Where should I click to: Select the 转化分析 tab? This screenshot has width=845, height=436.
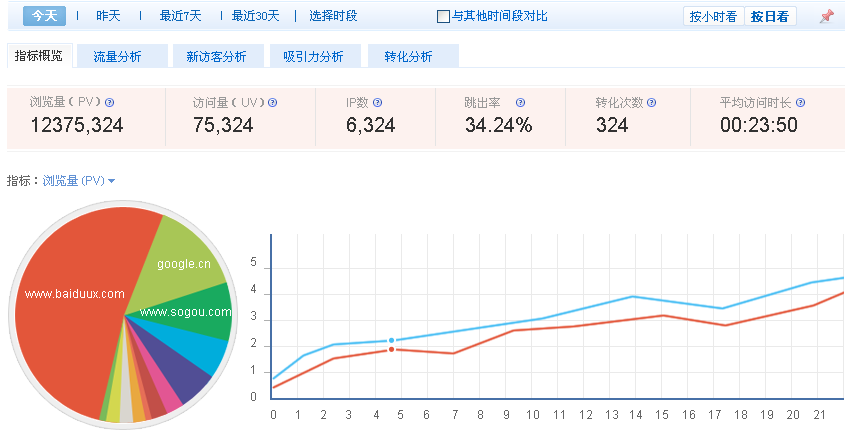[413, 56]
